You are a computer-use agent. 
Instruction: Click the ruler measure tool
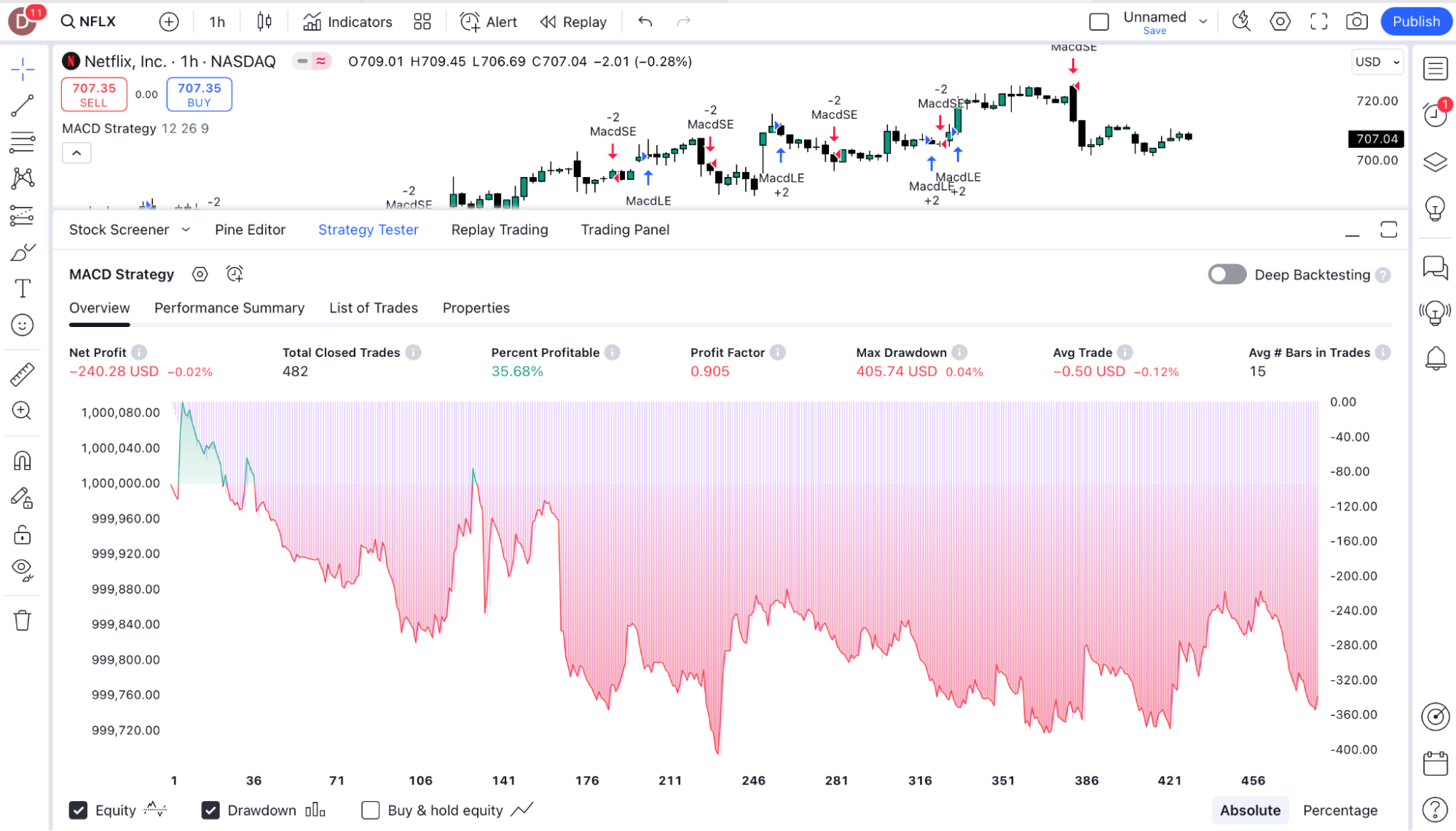pyautogui.click(x=23, y=374)
